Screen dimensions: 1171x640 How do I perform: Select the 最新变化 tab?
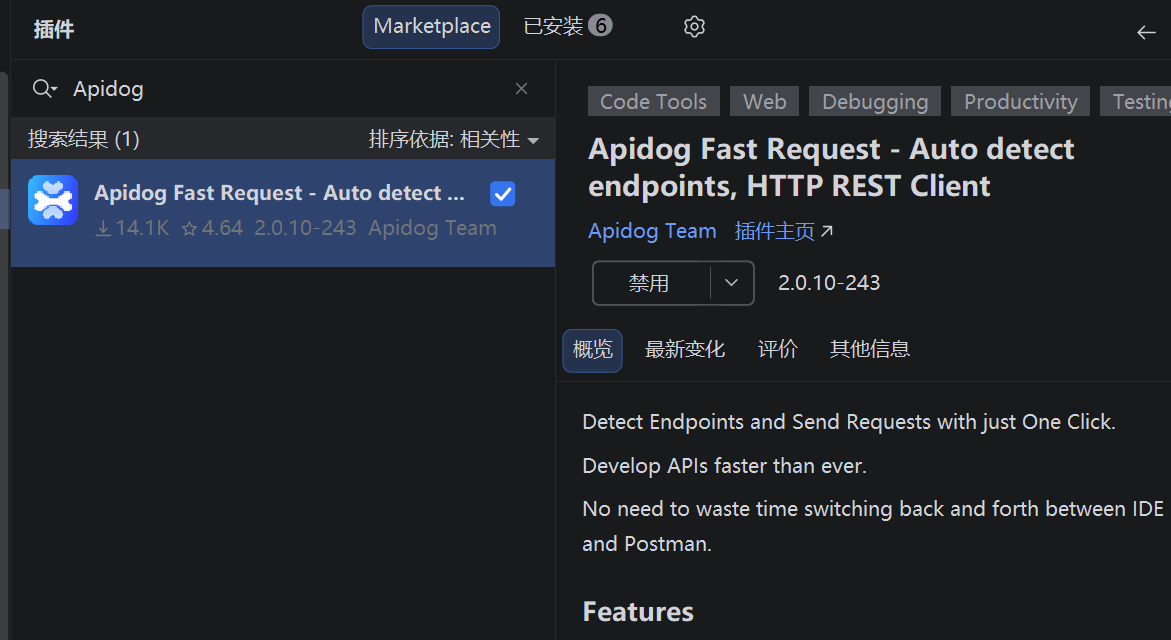click(685, 349)
